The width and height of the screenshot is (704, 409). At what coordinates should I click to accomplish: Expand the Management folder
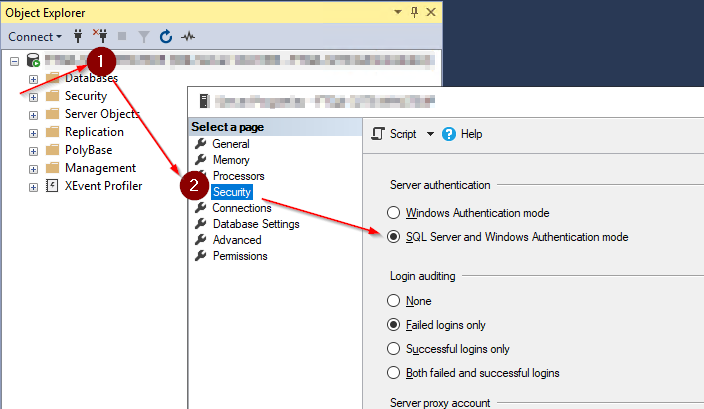click(x=33, y=169)
